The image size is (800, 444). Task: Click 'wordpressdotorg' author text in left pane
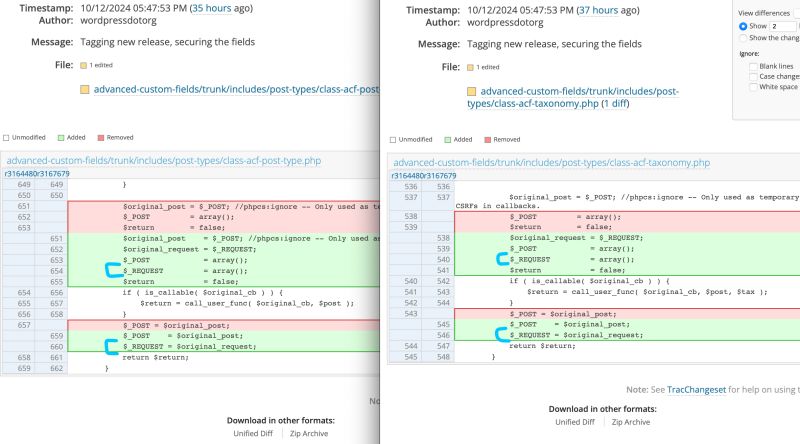coord(118,20)
